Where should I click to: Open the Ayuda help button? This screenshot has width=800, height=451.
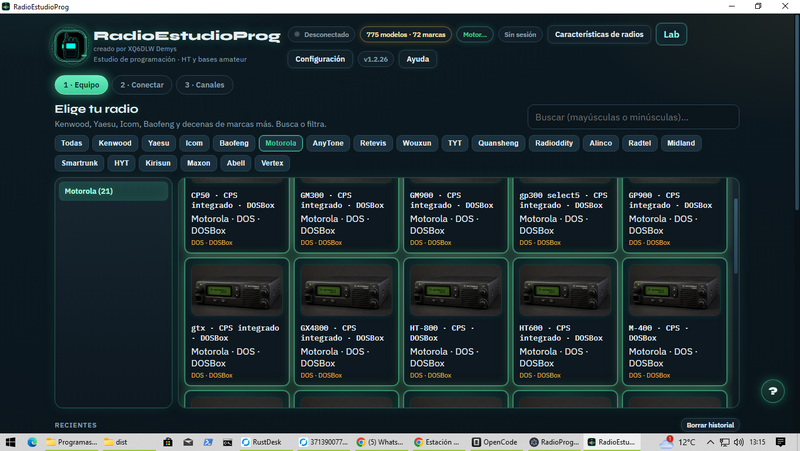pyautogui.click(x=417, y=59)
